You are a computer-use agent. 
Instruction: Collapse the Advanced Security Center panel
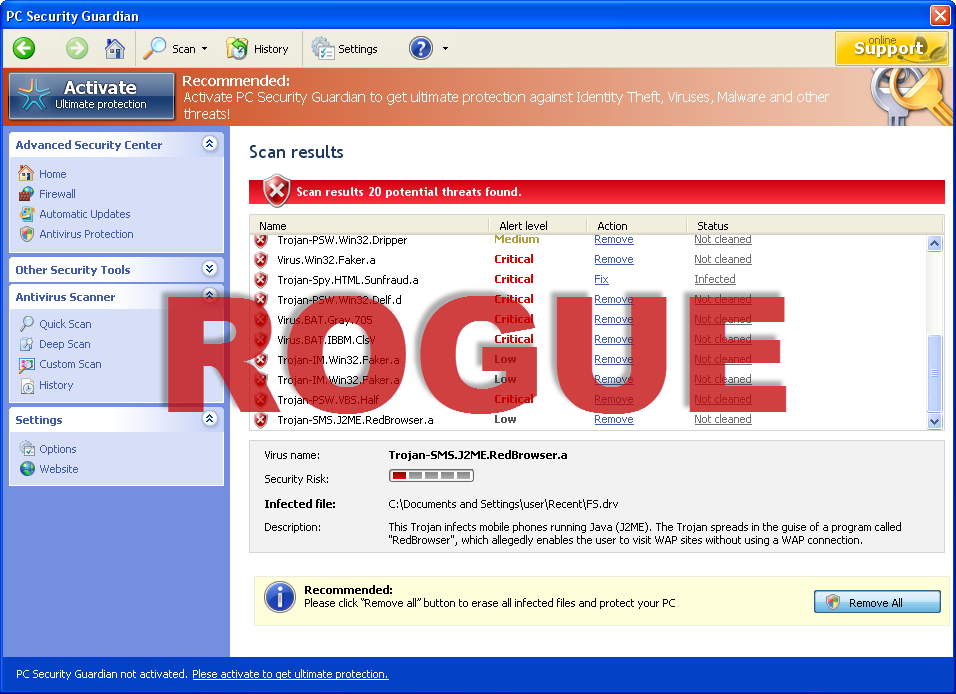210,144
